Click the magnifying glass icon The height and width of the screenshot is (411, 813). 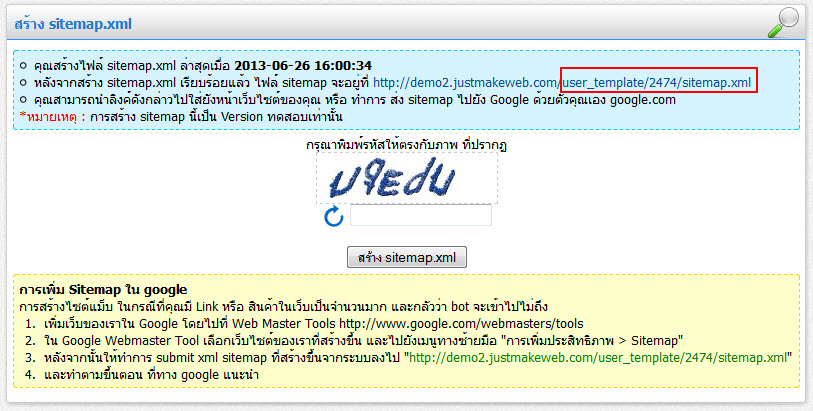click(x=783, y=22)
